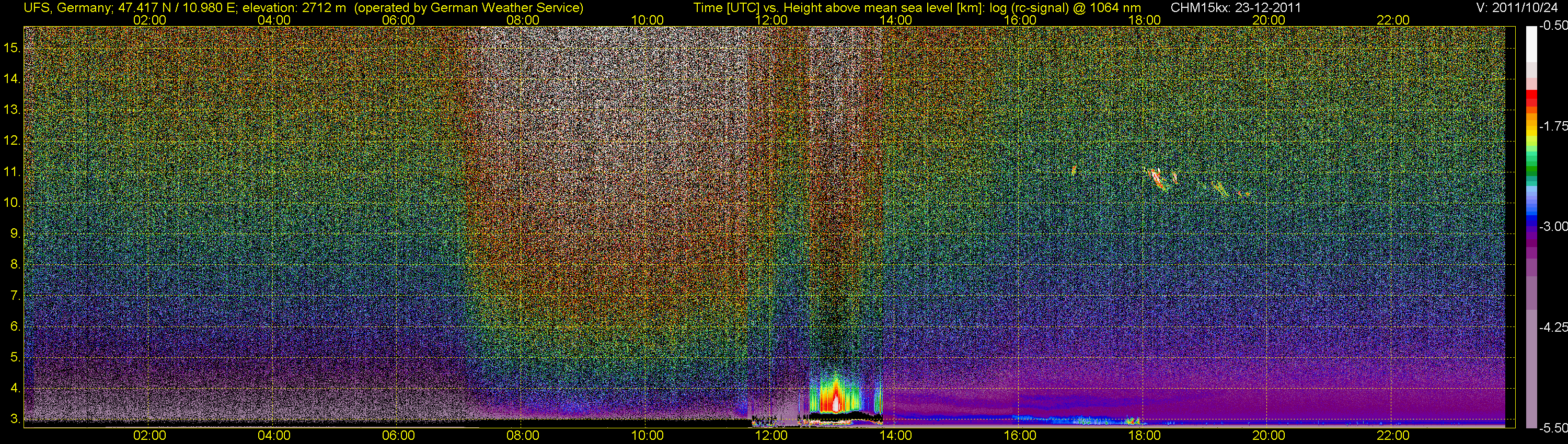Click the height axis label 8 km
The height and width of the screenshot is (444, 1568).
click(x=15, y=265)
